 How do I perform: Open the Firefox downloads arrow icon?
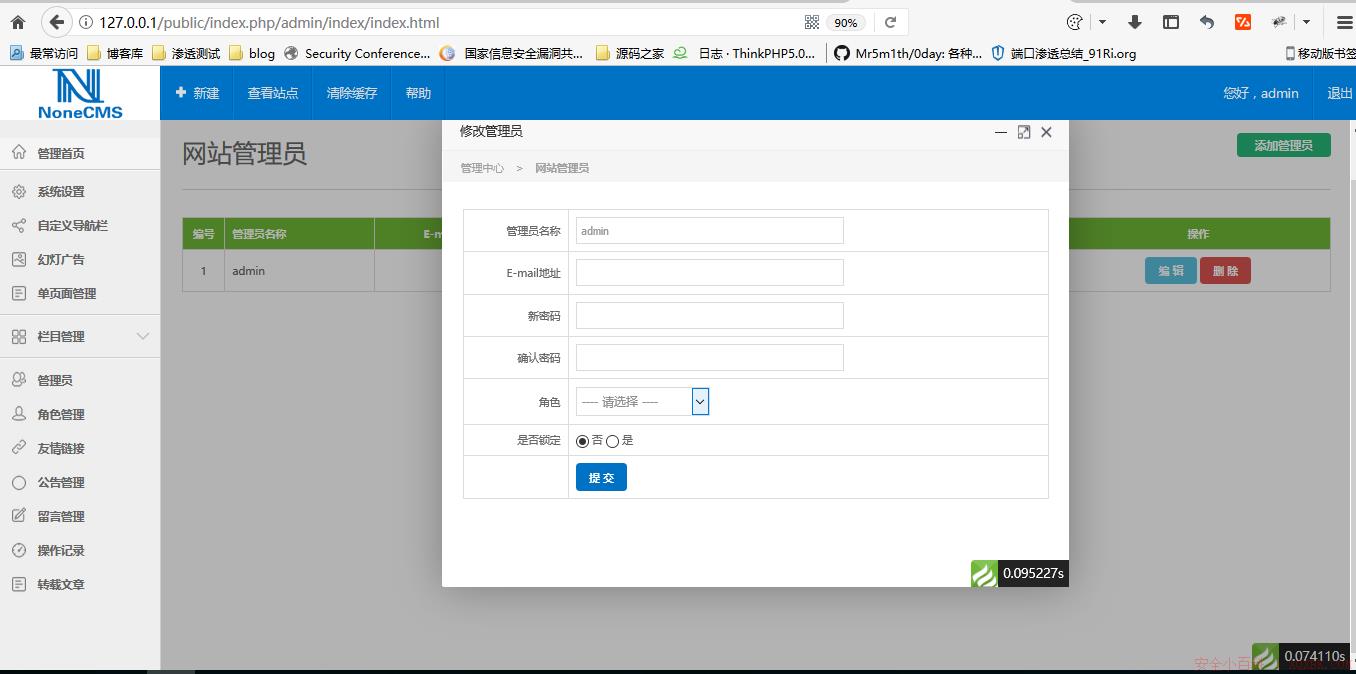(1134, 22)
